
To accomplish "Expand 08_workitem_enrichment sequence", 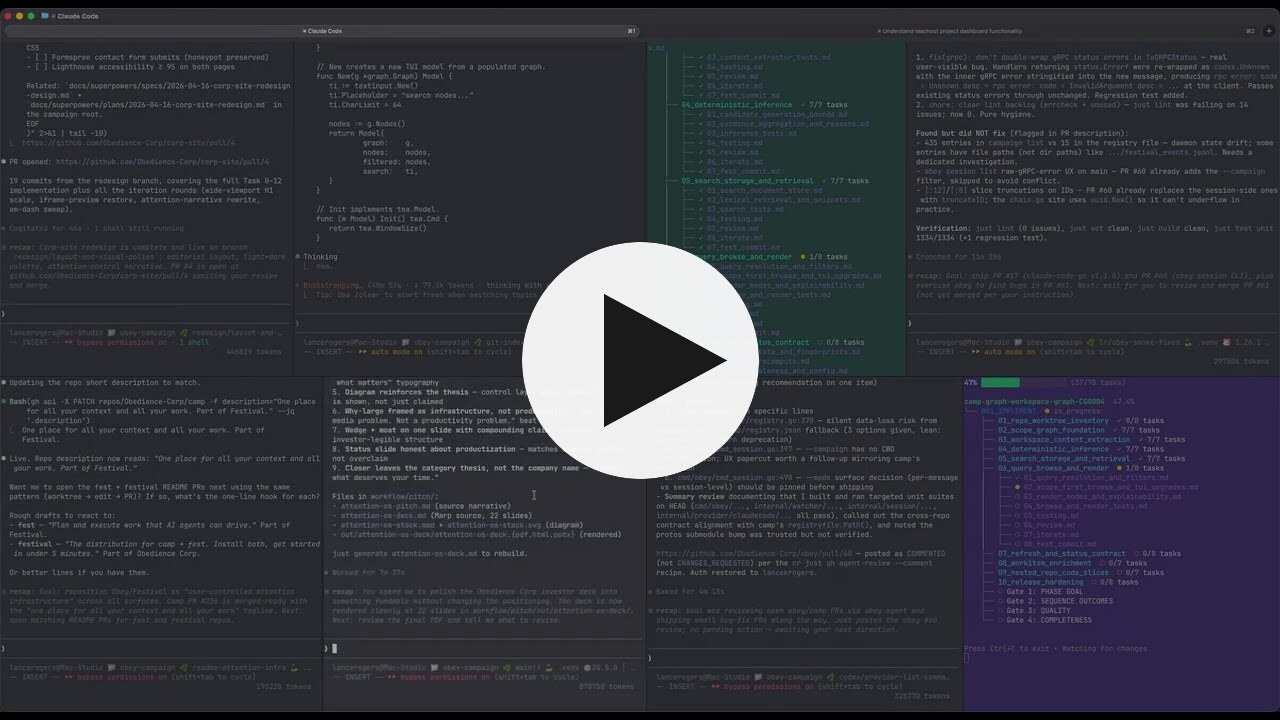I will 1043,563.
